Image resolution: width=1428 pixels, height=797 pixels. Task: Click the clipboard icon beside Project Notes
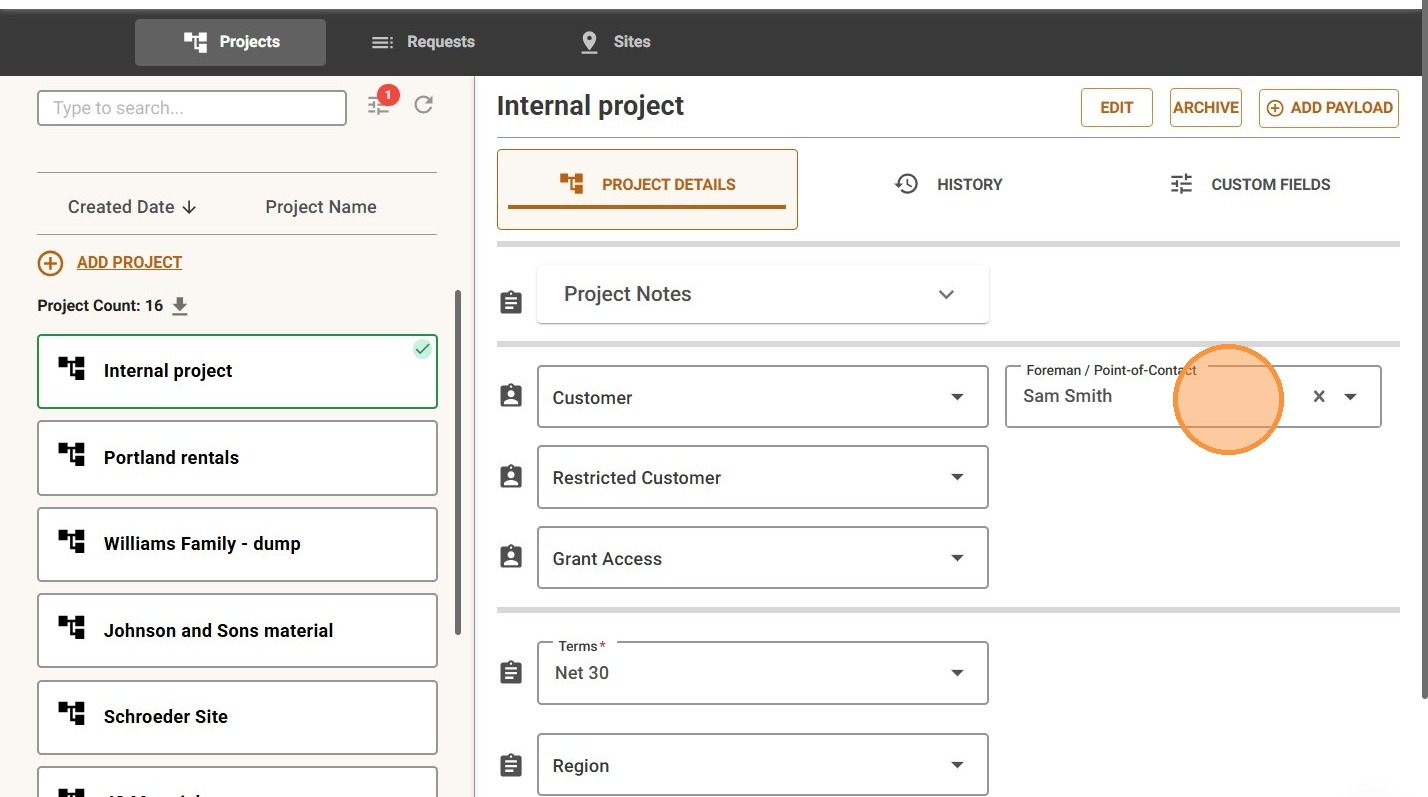(x=511, y=301)
